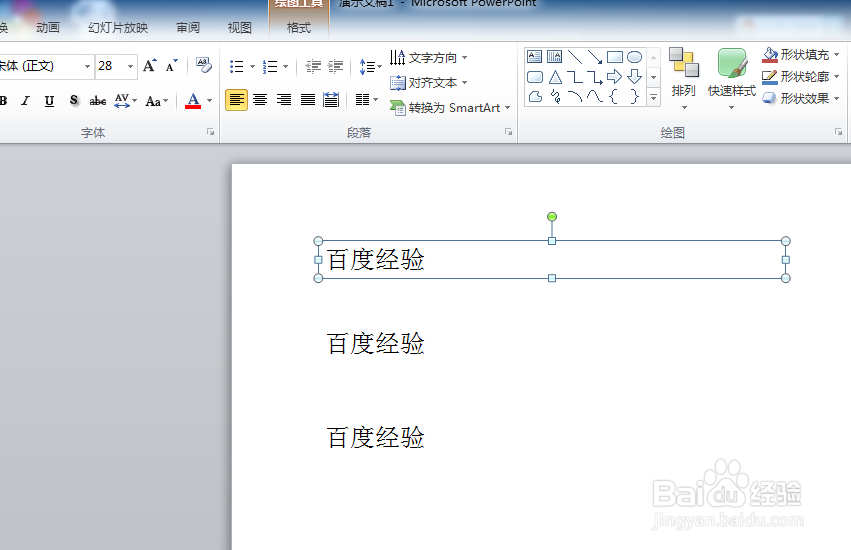Select straight line shape
This screenshot has width=851, height=550.
click(x=574, y=56)
